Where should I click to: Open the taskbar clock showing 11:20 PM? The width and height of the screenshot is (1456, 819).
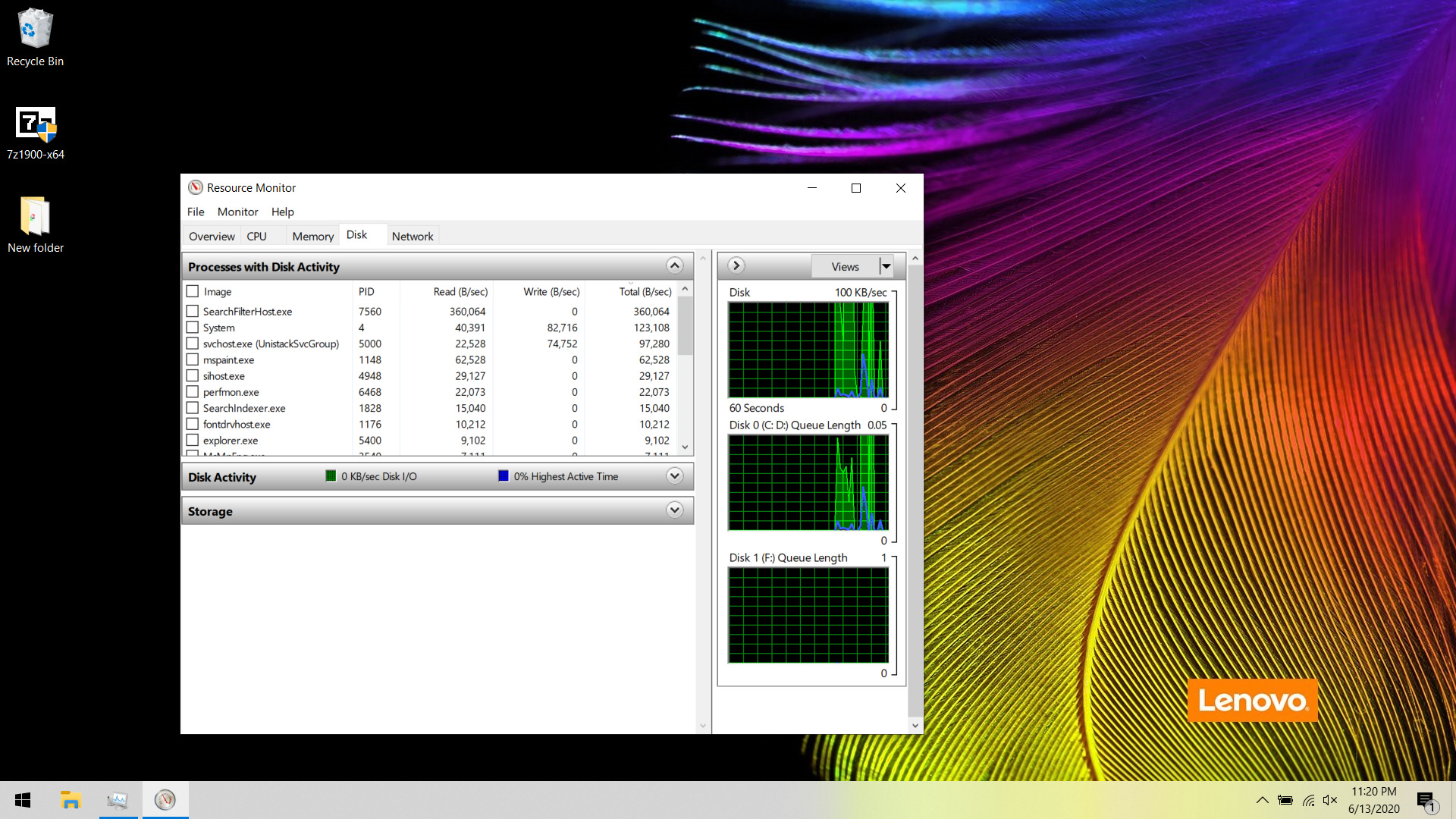tap(1373, 800)
